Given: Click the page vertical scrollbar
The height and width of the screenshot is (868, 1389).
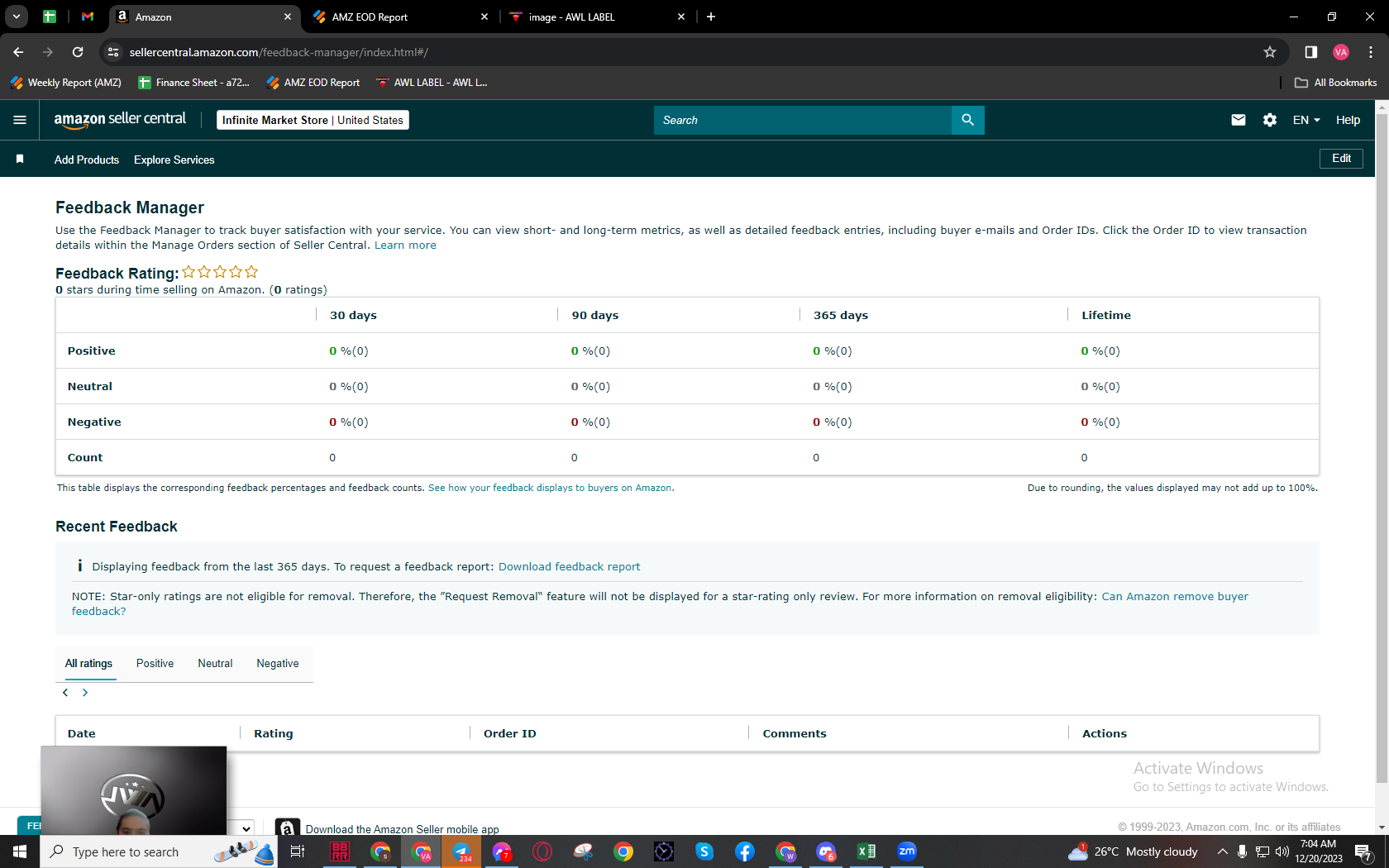Looking at the screenshot, I should [x=1382, y=446].
